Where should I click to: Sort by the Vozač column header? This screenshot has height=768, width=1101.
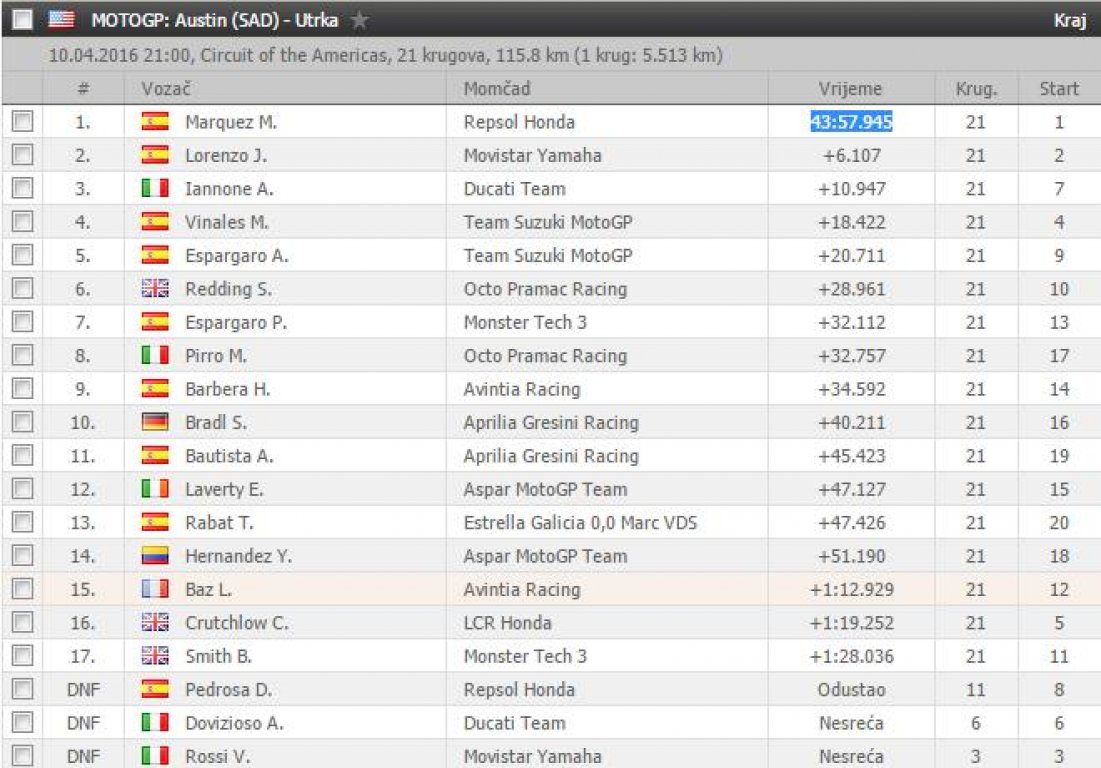[x=166, y=88]
